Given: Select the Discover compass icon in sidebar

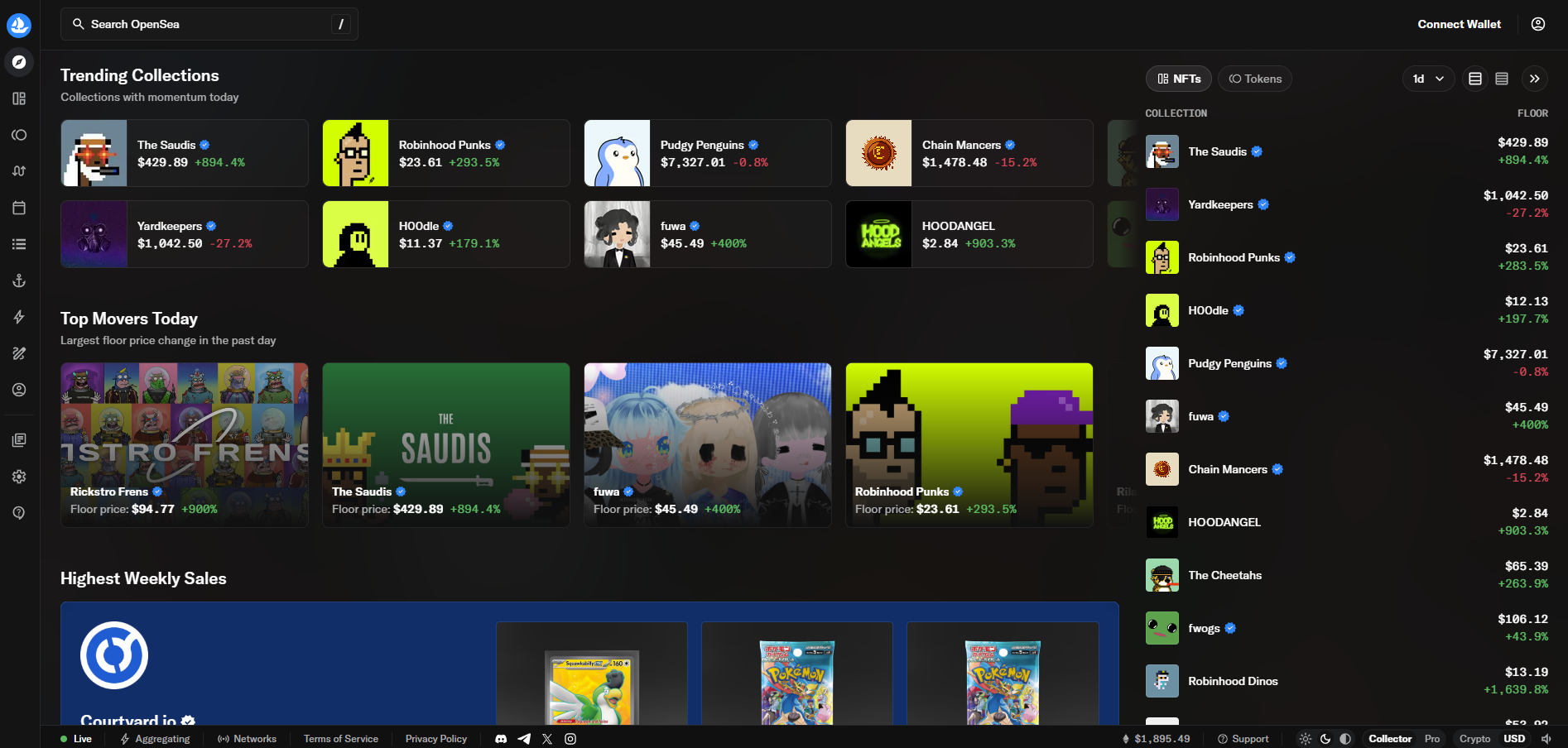Looking at the screenshot, I should 19,62.
